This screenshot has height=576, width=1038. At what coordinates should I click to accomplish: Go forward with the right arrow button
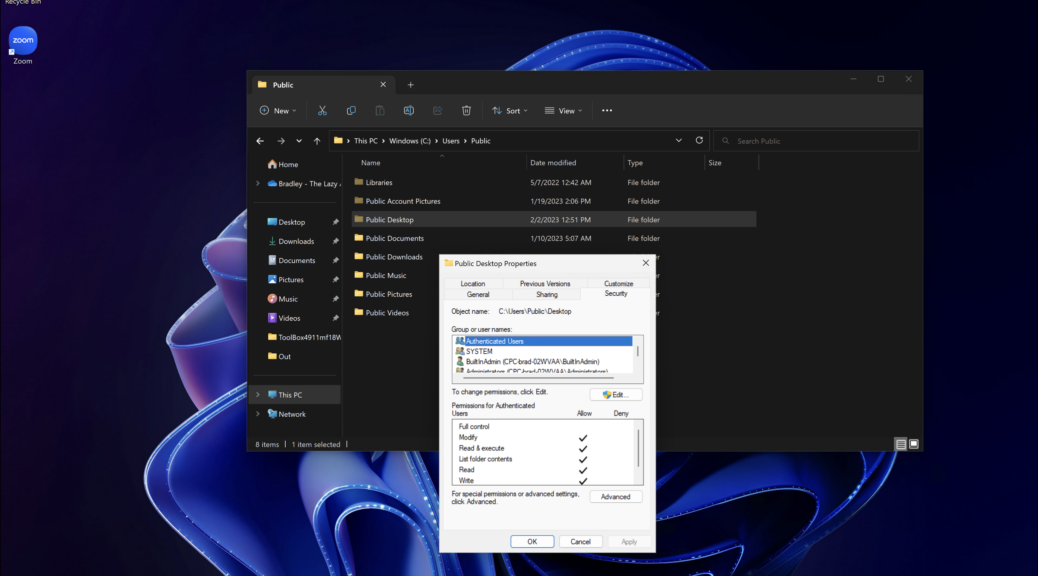point(281,141)
